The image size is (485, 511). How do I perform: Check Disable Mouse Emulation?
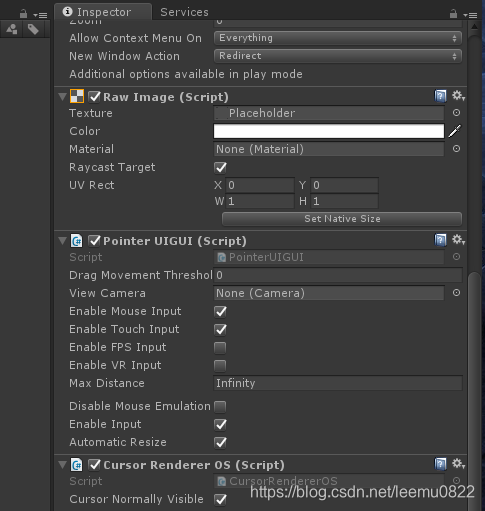(220, 406)
